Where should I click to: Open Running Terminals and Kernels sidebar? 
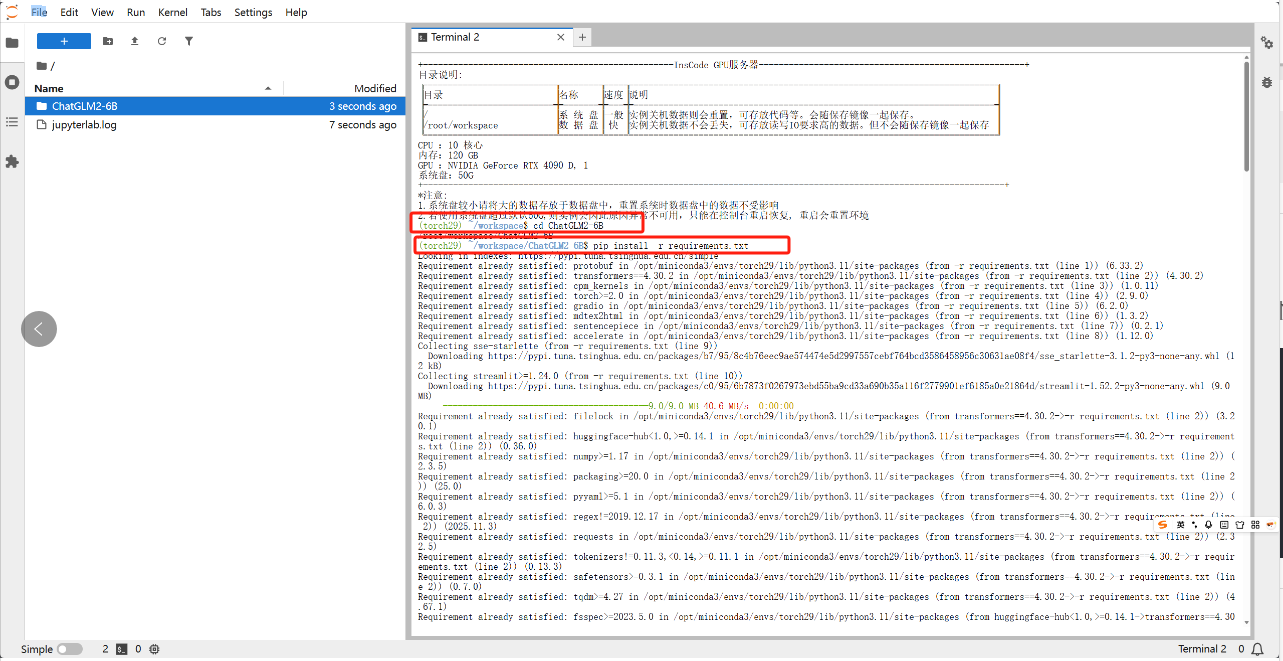click(x=12, y=82)
